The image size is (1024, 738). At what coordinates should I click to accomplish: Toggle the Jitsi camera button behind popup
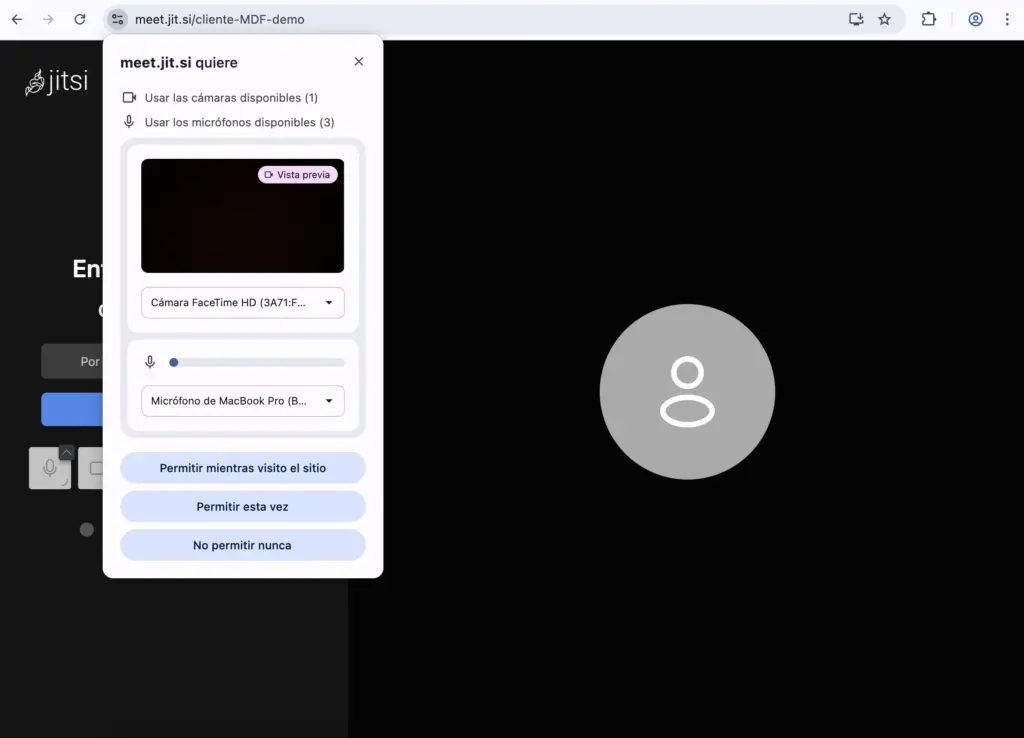click(x=91, y=468)
